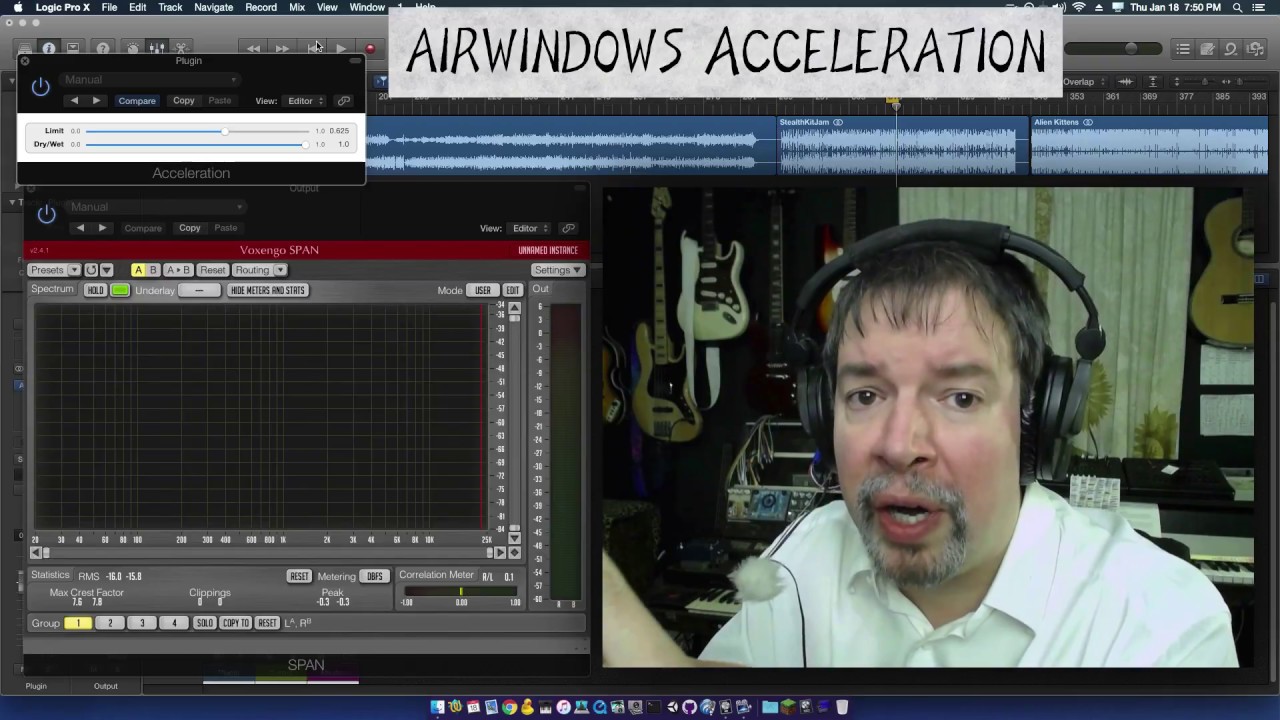Screen dimensions: 1280x720
Task: Open SPAN View Editor dropdown
Action: coord(530,228)
